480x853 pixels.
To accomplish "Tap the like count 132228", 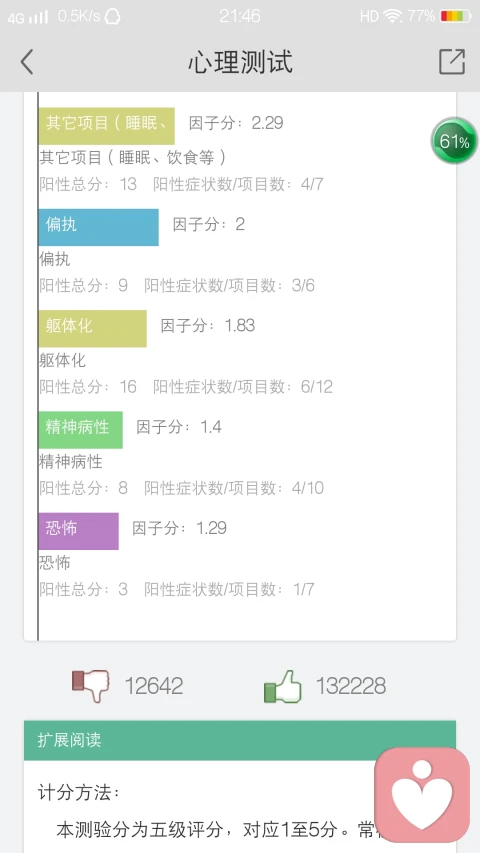I will coord(351,686).
